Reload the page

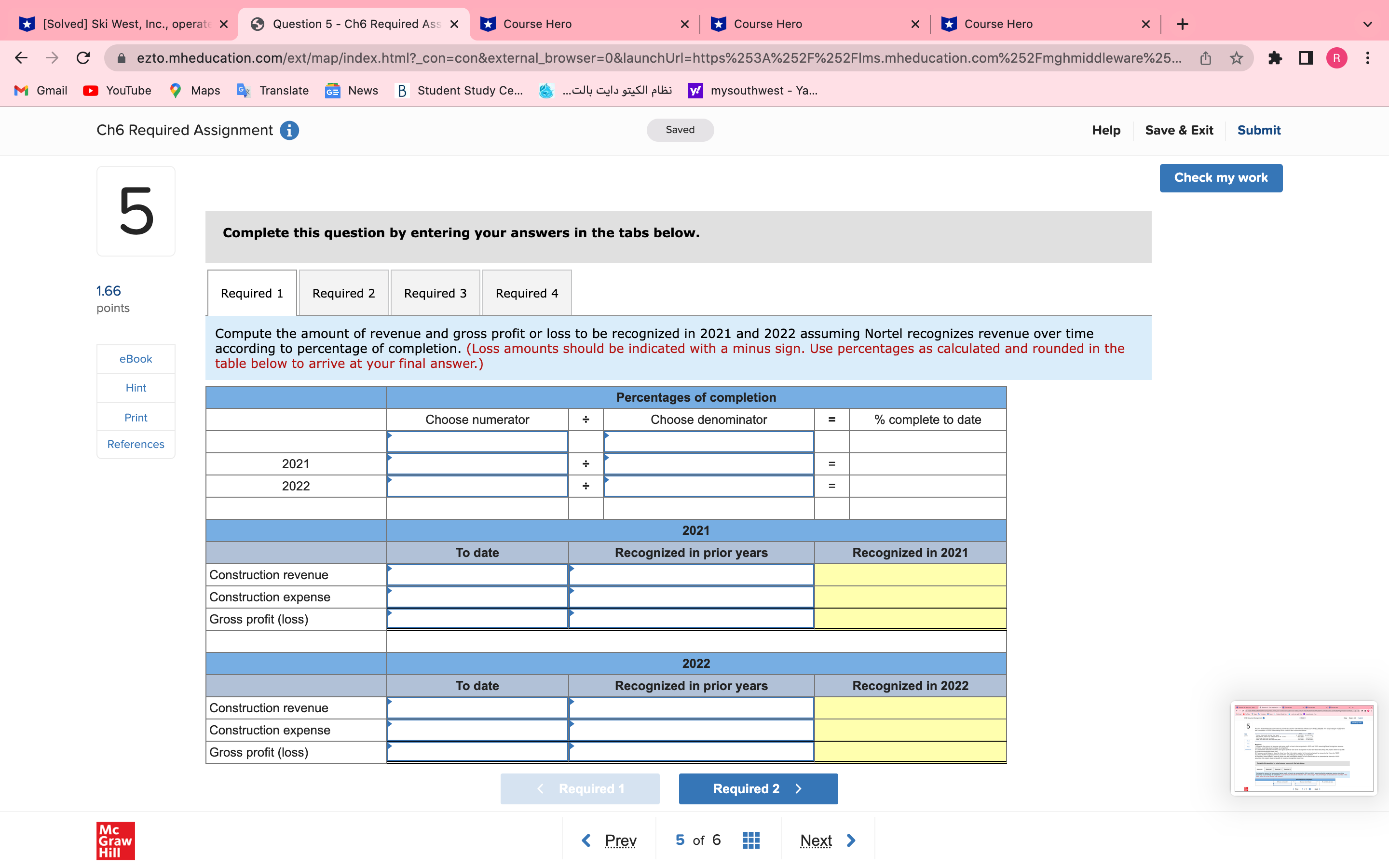(x=83, y=58)
